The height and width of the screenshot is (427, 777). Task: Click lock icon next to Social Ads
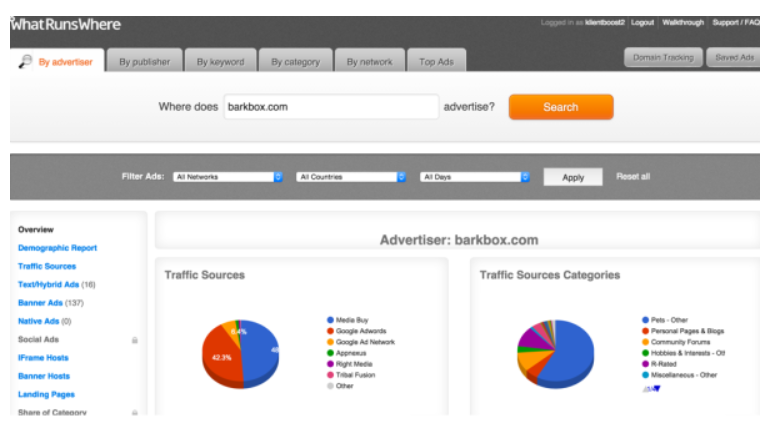click(135, 340)
